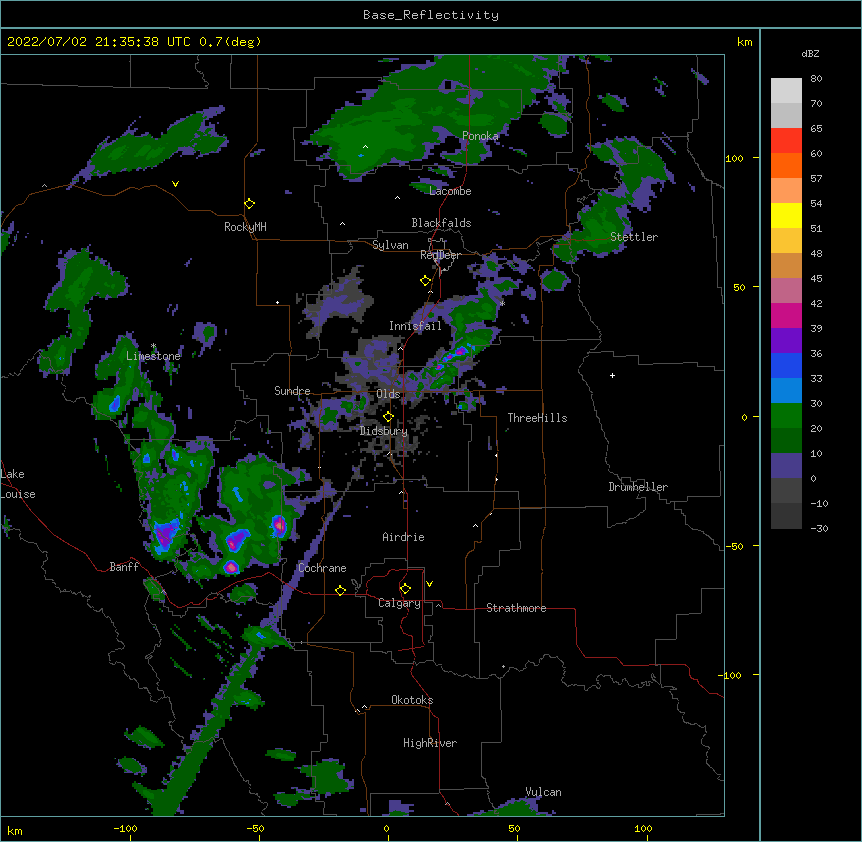Click the Banff label
Screen dimensions: 862x842
(124, 567)
